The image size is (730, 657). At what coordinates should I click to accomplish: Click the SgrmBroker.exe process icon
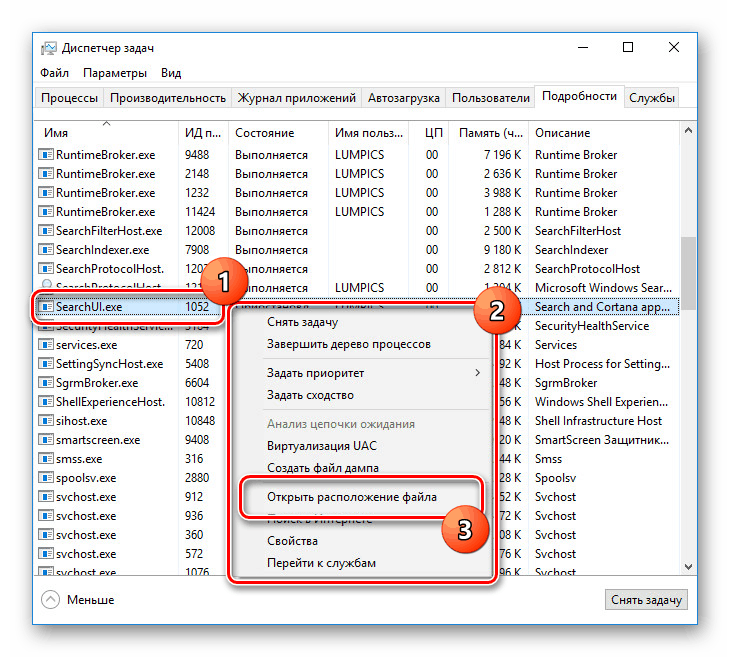click(x=46, y=383)
